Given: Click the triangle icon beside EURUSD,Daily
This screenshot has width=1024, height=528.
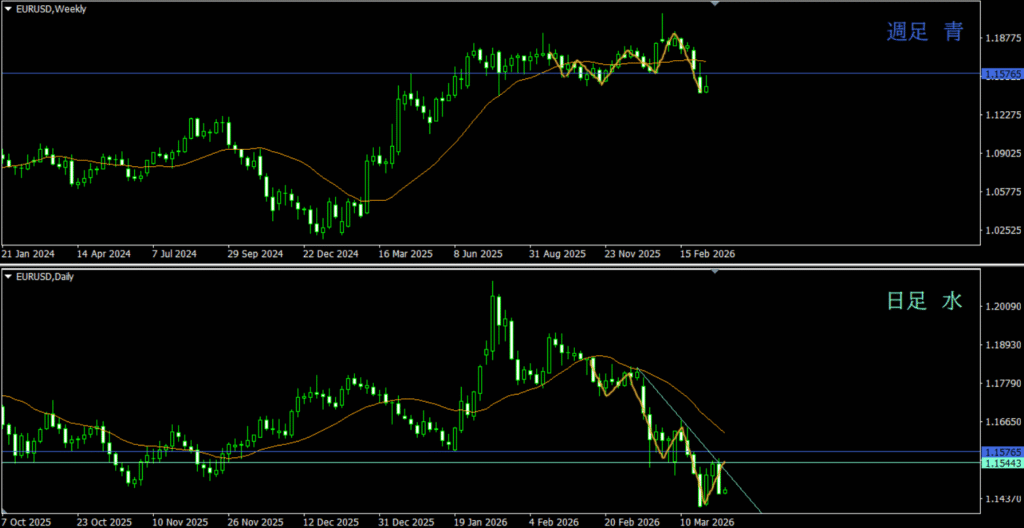Looking at the screenshot, I should [x=8, y=276].
